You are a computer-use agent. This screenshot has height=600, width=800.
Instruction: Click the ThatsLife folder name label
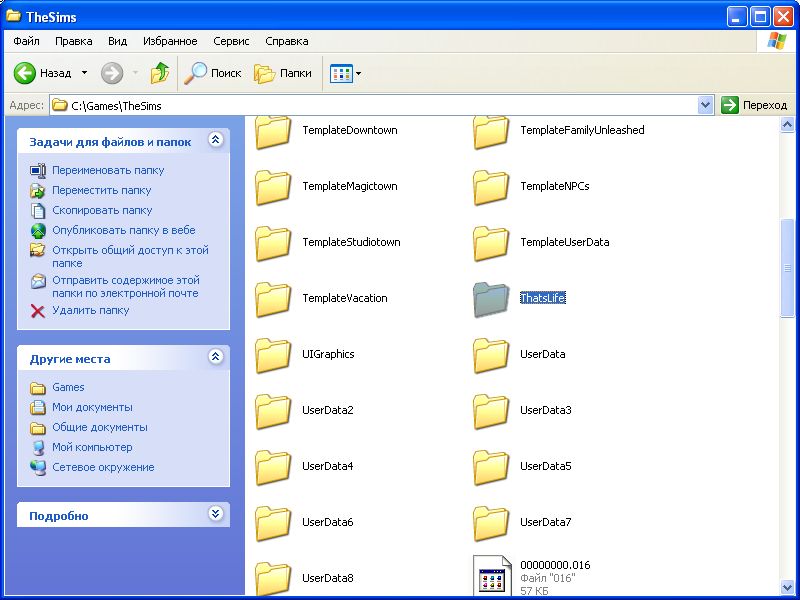(543, 298)
